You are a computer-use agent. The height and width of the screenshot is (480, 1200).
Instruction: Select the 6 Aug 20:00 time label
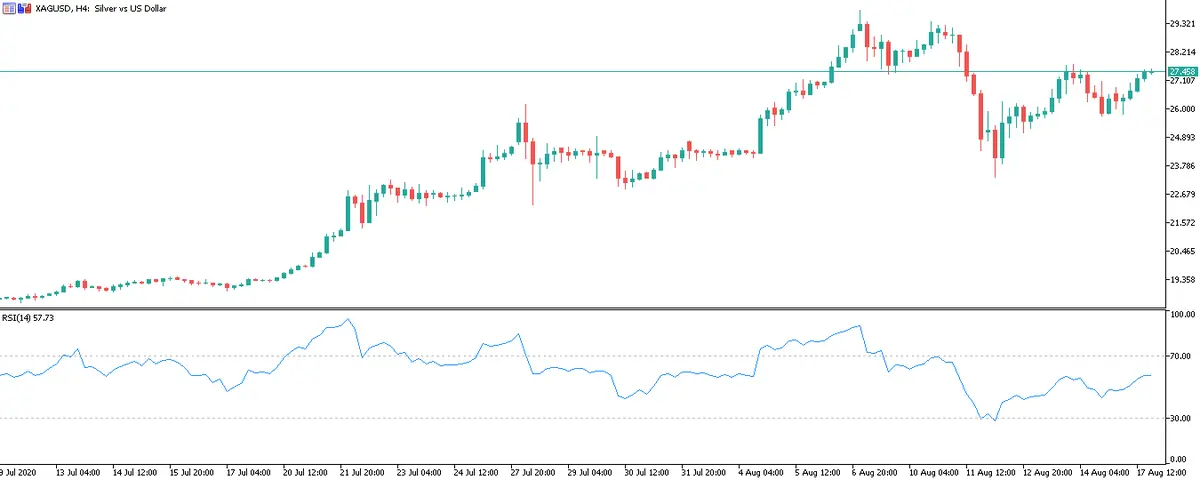pyautogui.click(x=873, y=471)
